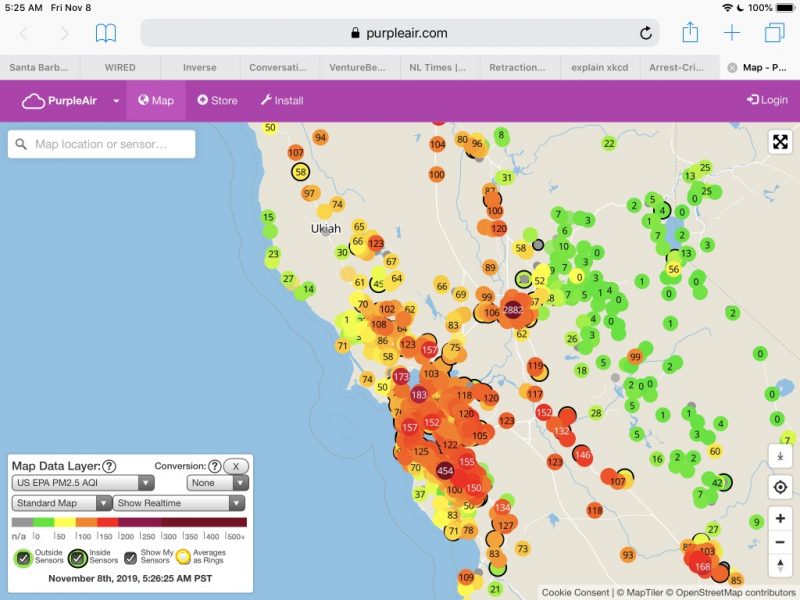This screenshot has height=600, width=800.
Task: Open the Conversion None dropdown
Action: coord(217,483)
